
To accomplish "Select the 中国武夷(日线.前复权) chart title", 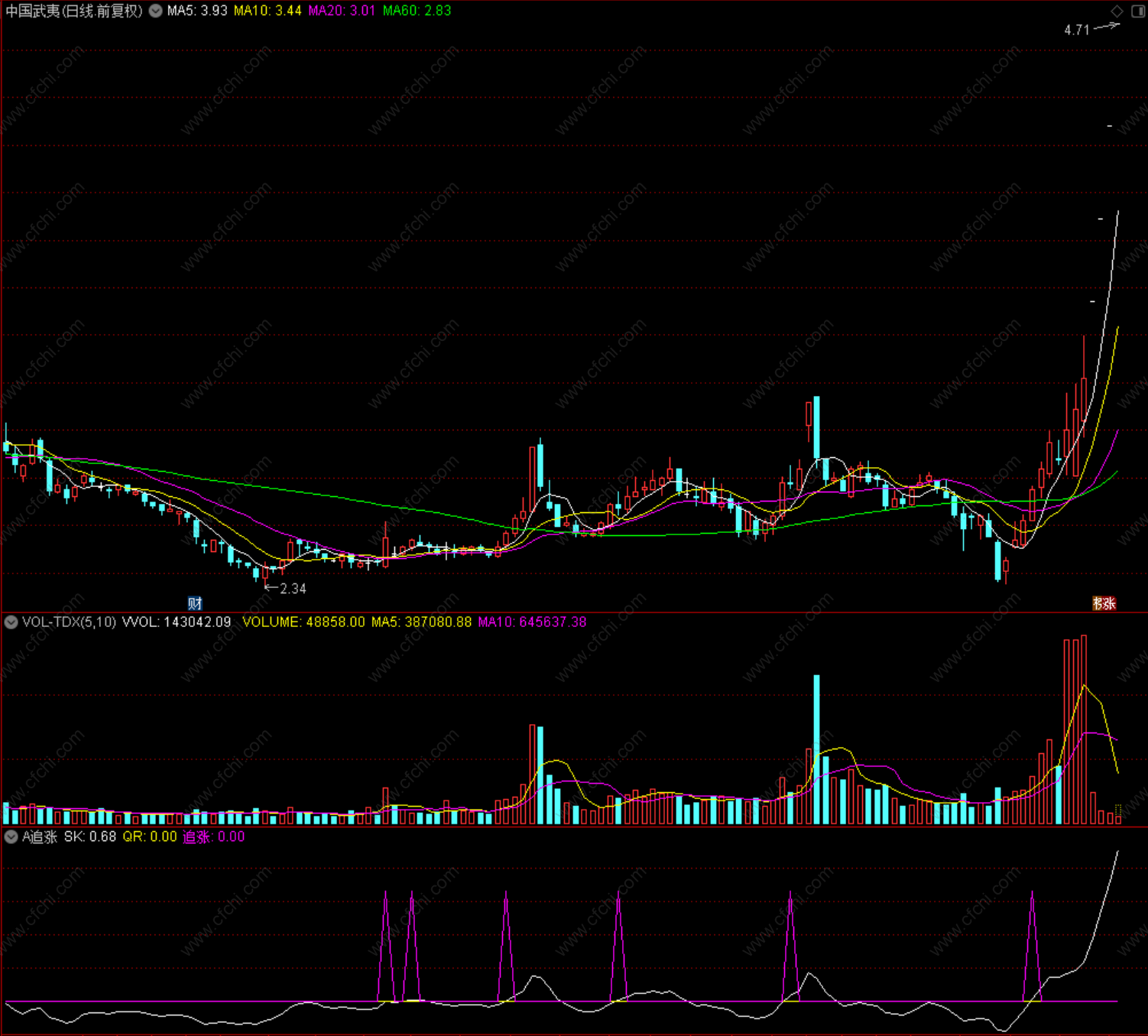I will pos(74,11).
